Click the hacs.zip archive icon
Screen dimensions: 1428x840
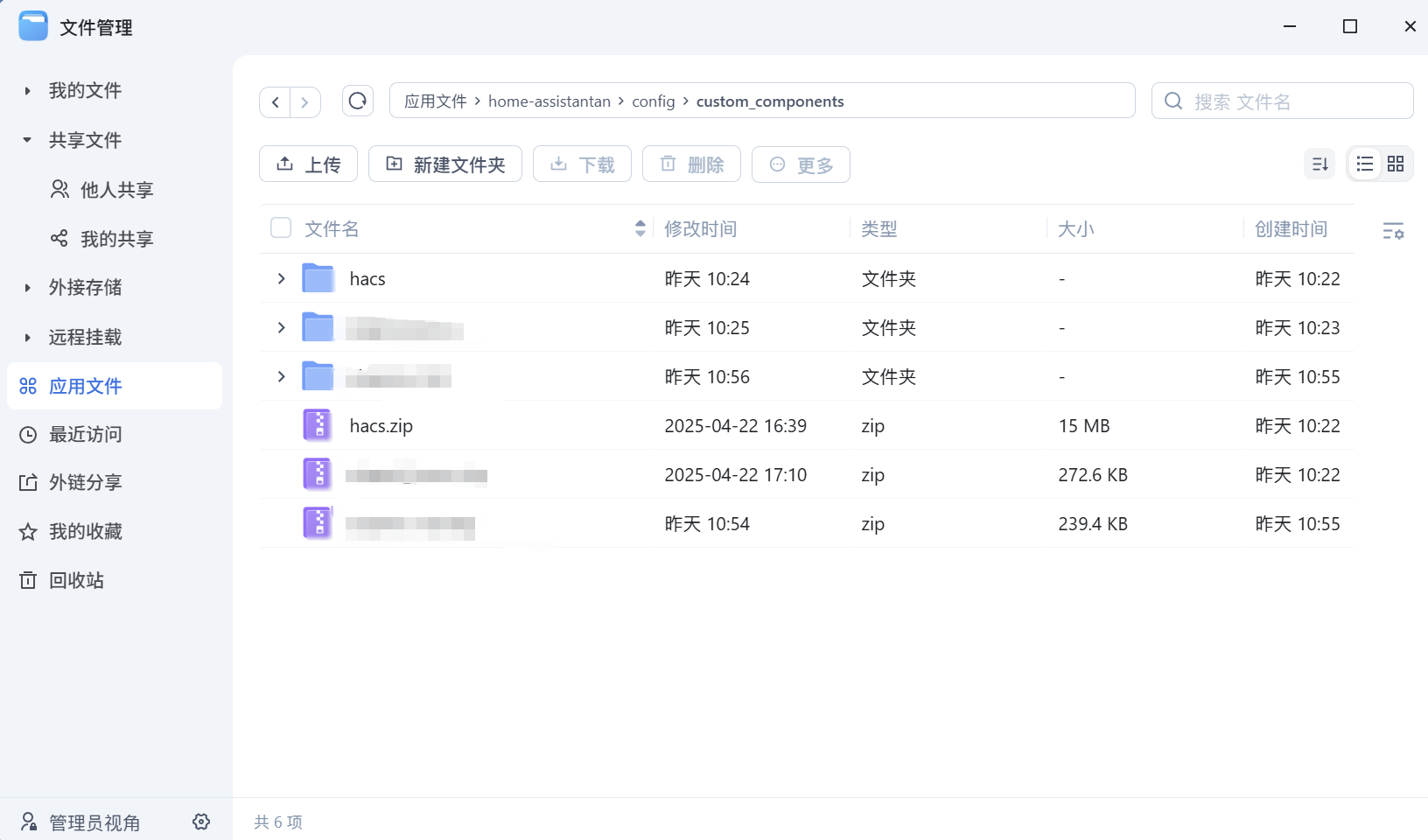tap(318, 425)
